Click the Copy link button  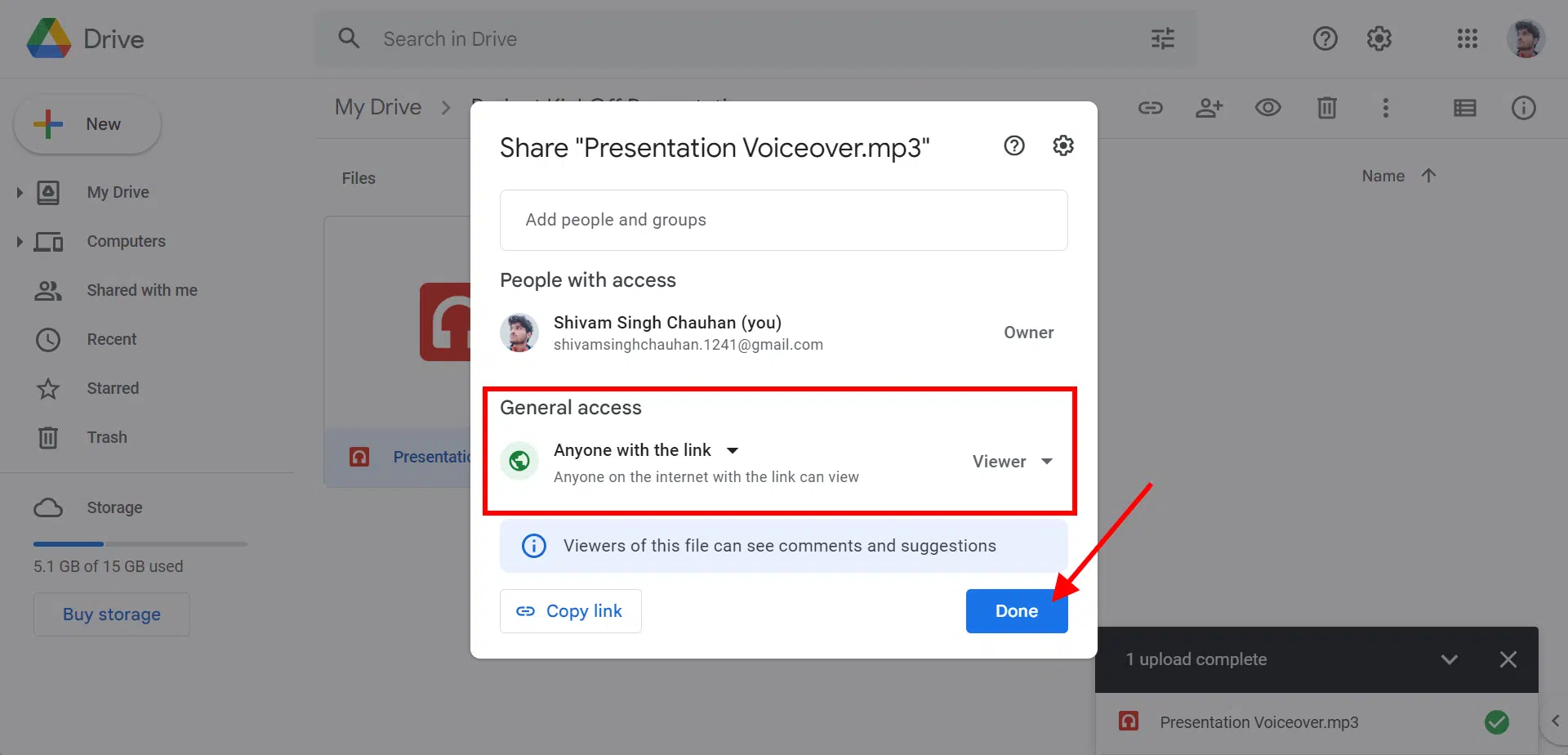(570, 611)
